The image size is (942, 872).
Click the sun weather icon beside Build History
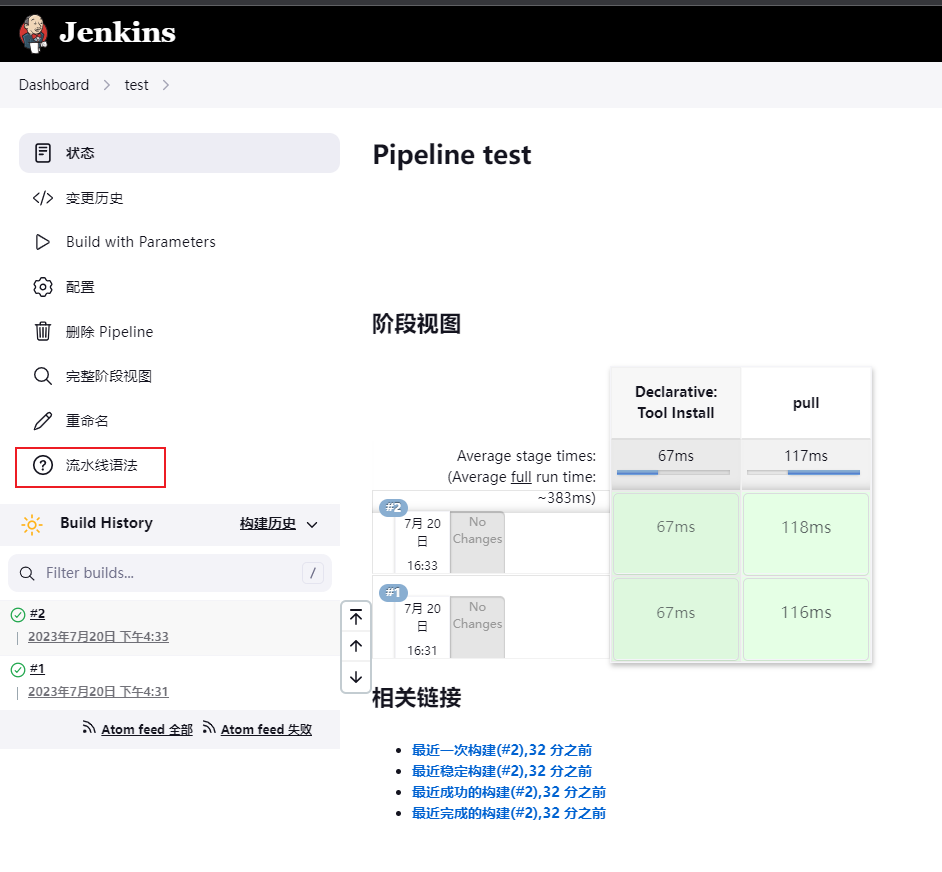tap(32, 525)
